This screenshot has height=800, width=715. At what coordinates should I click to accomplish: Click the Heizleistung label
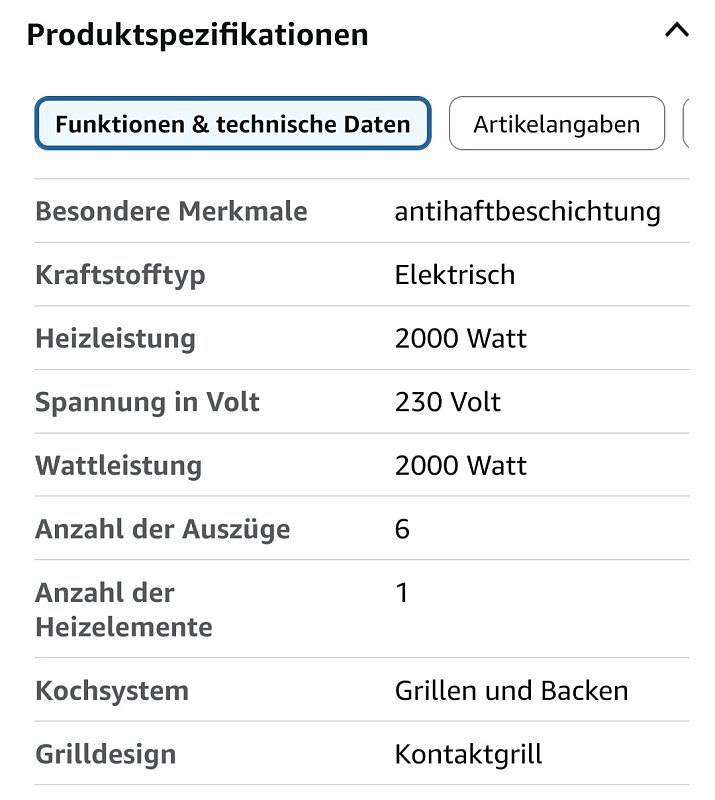[115, 338]
